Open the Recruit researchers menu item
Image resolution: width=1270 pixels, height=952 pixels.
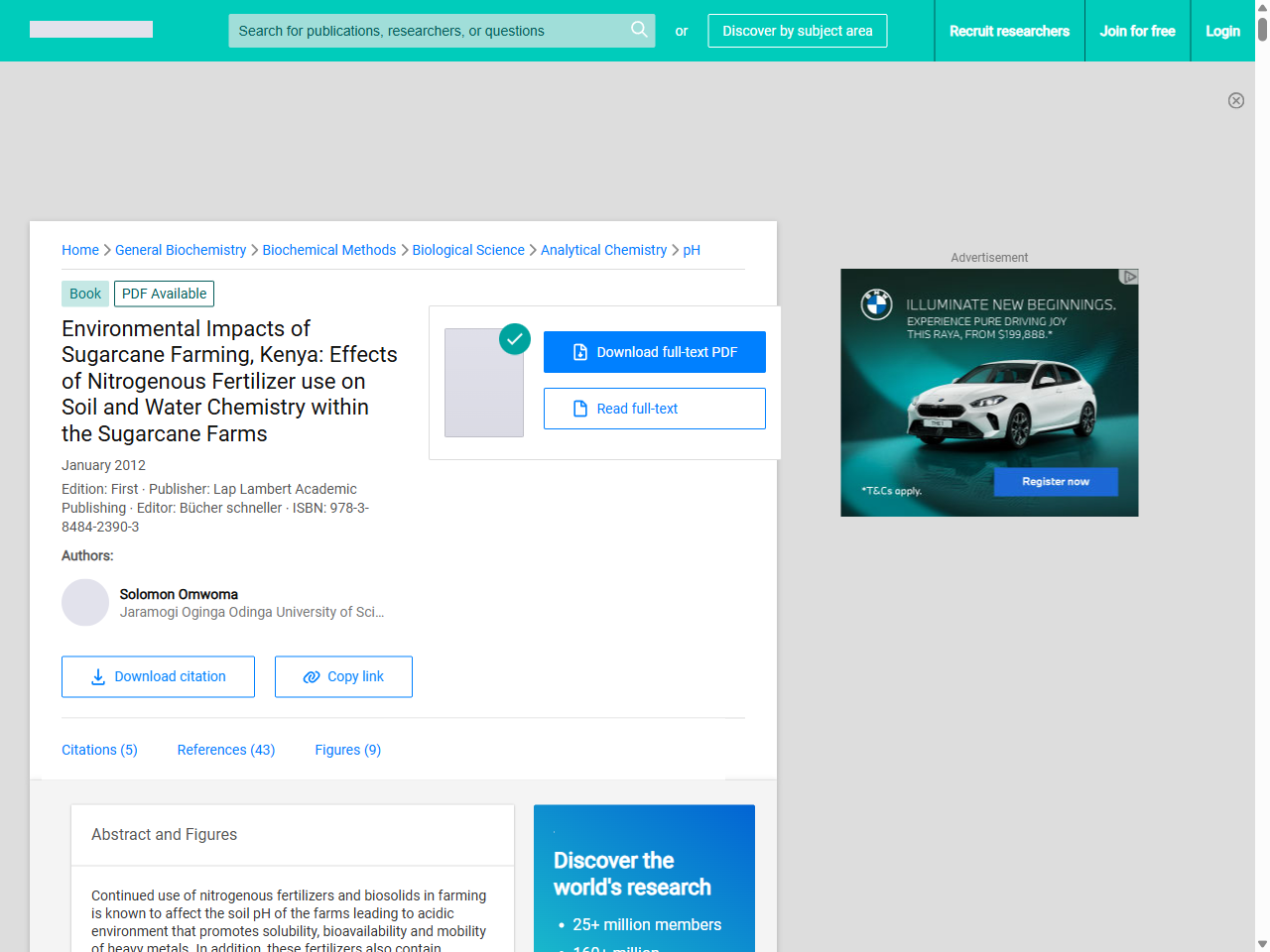[1009, 31]
